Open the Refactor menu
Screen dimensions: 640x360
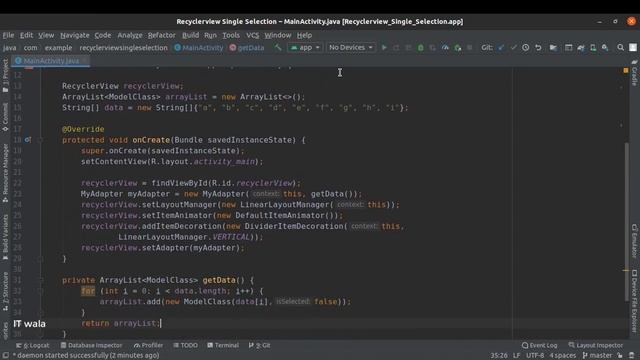coord(162,35)
